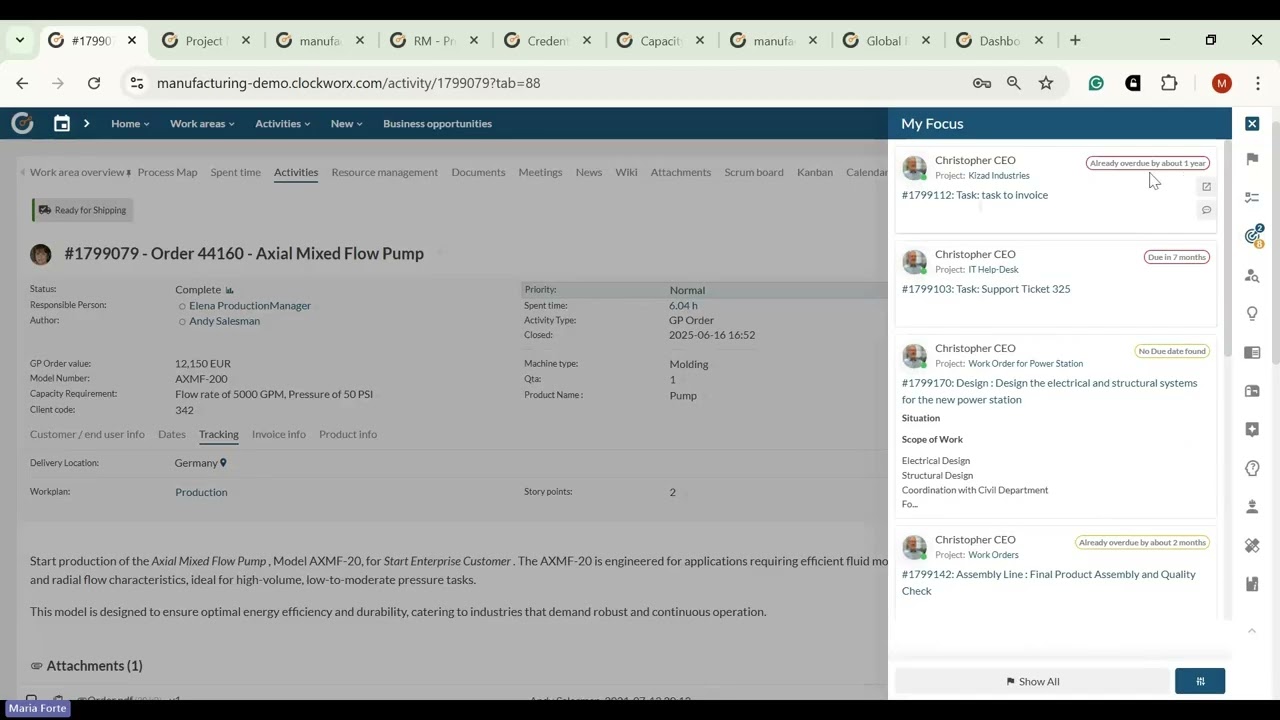Click the browser back arrow
The width and height of the screenshot is (1280, 720).
tap(22, 83)
